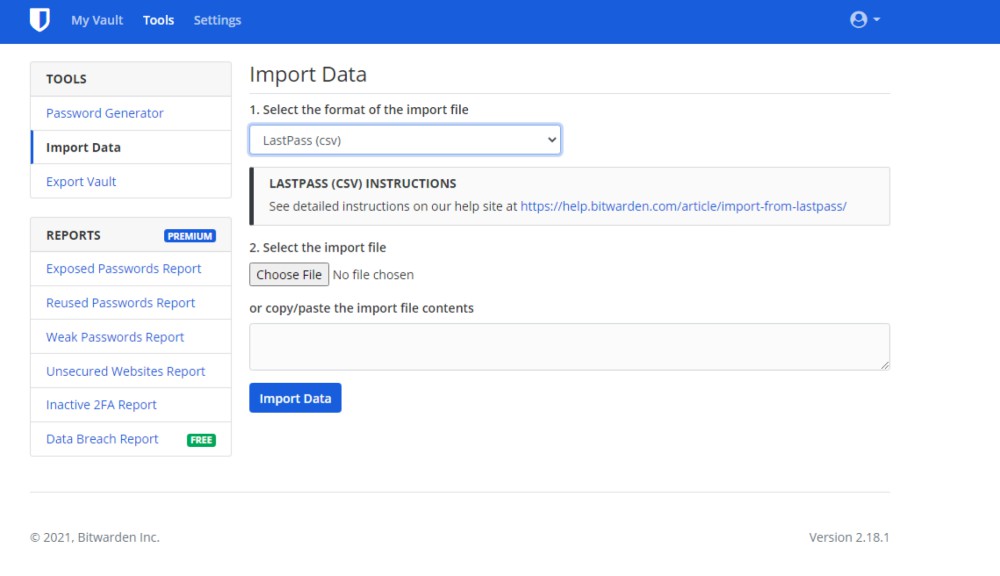Click the PREMIUM badge beside Reports
Image resolution: width=1000 pixels, height=576 pixels.
(190, 236)
